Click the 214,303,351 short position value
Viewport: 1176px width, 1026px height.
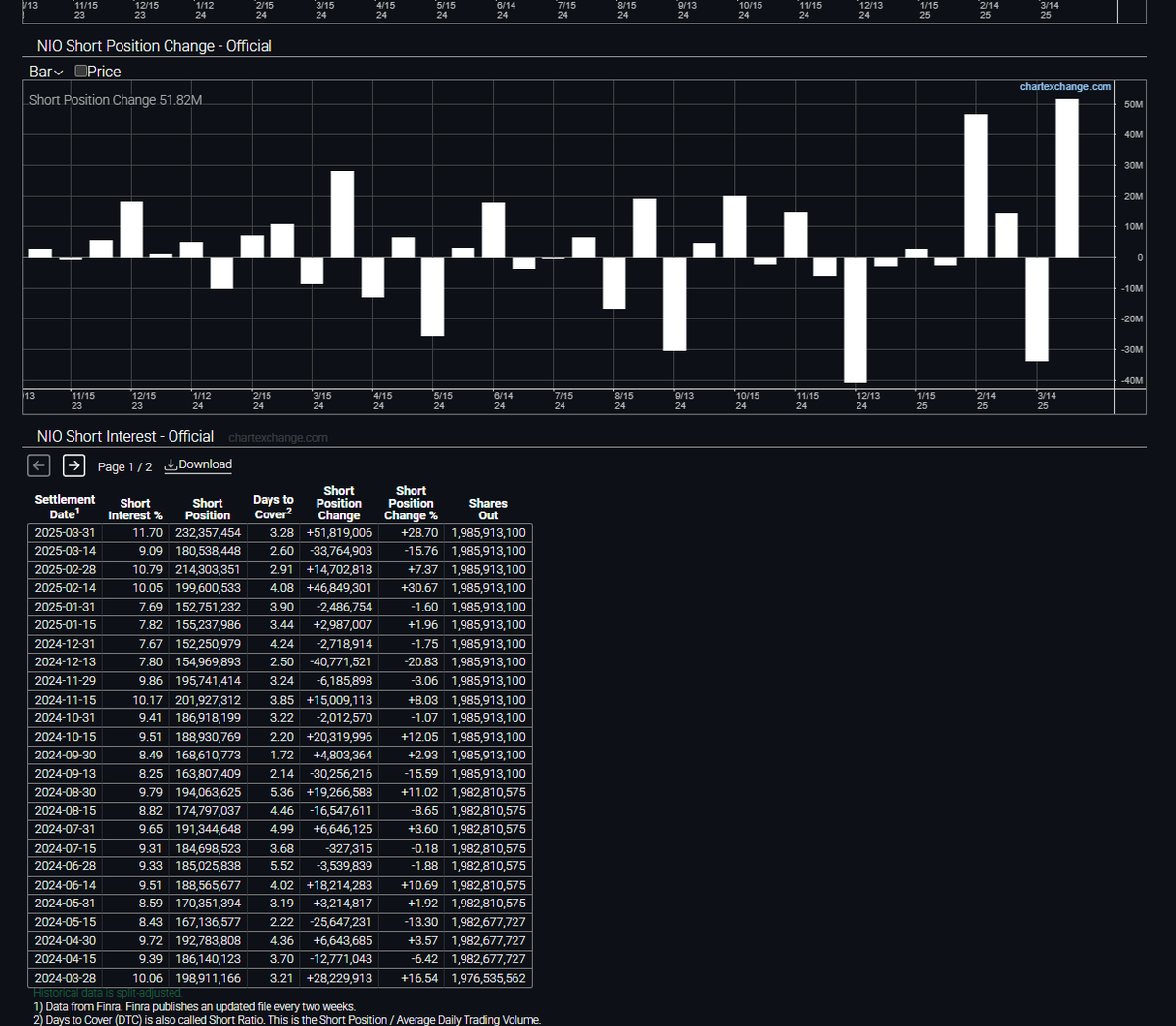(208, 569)
